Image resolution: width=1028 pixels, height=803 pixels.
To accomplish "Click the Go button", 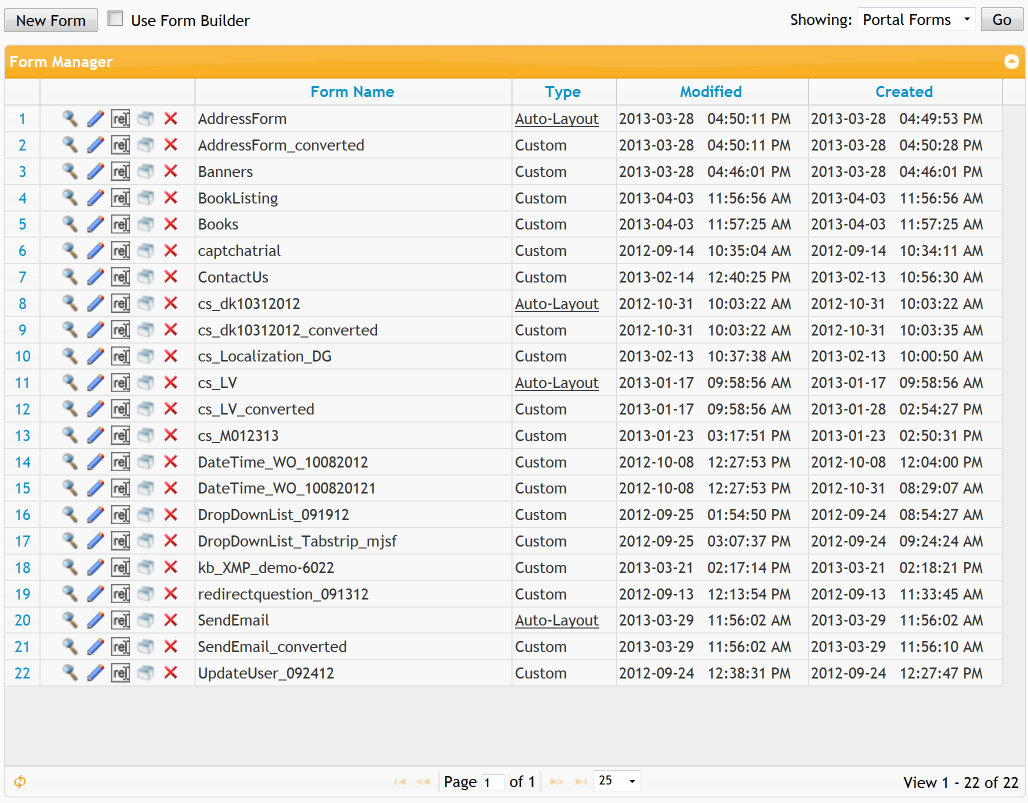I will (x=1002, y=20).
